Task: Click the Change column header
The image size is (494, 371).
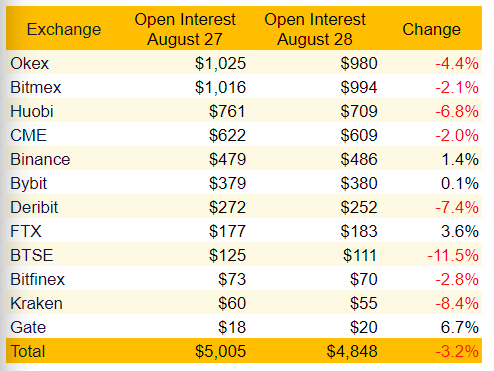Action: click(431, 29)
